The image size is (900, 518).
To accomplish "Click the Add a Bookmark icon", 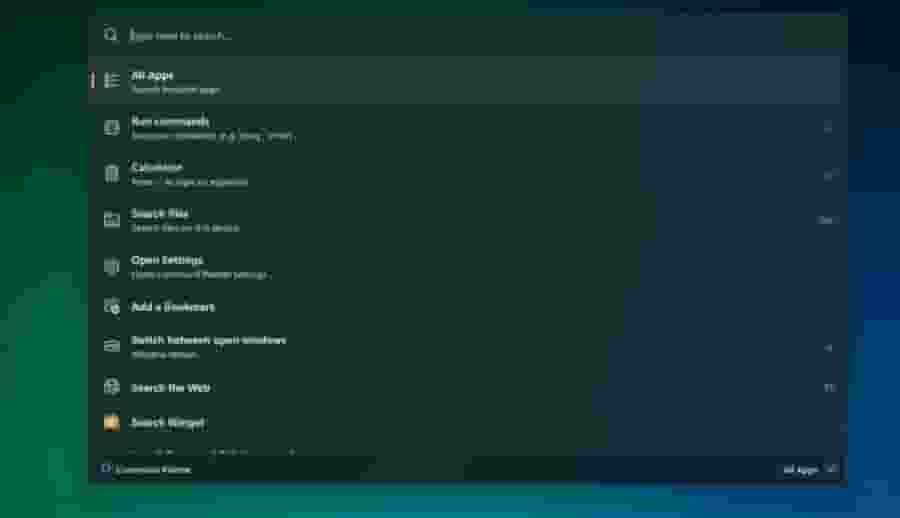I will [111, 307].
